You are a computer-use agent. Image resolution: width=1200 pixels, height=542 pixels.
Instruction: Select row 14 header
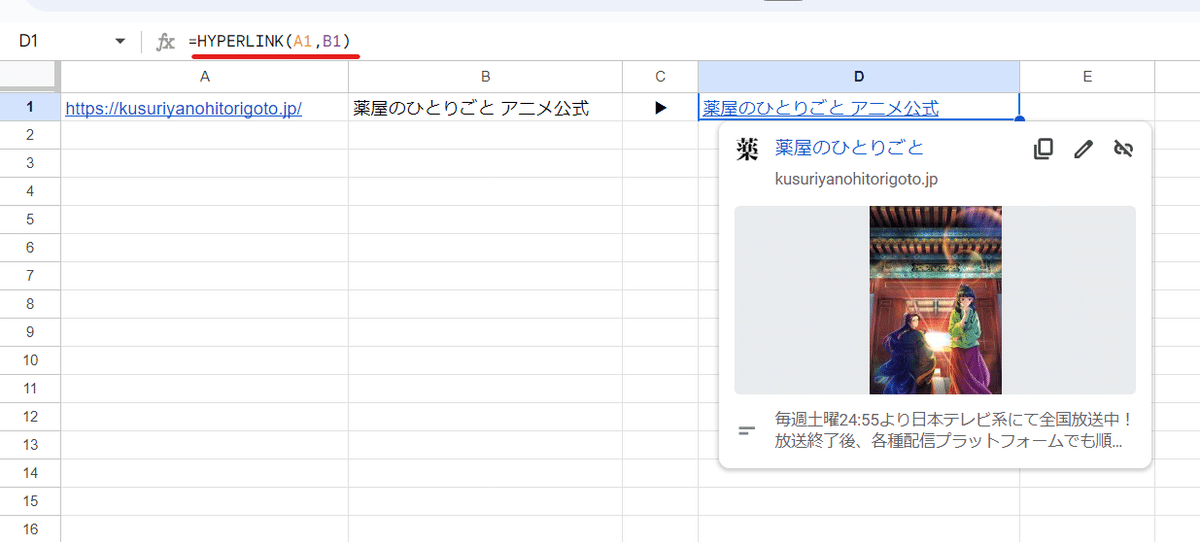point(30,472)
